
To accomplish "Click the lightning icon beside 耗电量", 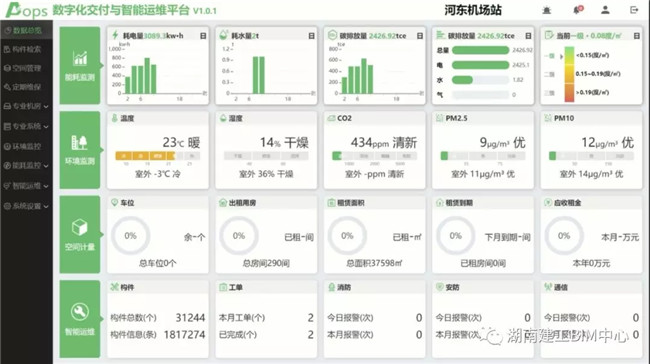I will pos(115,35).
